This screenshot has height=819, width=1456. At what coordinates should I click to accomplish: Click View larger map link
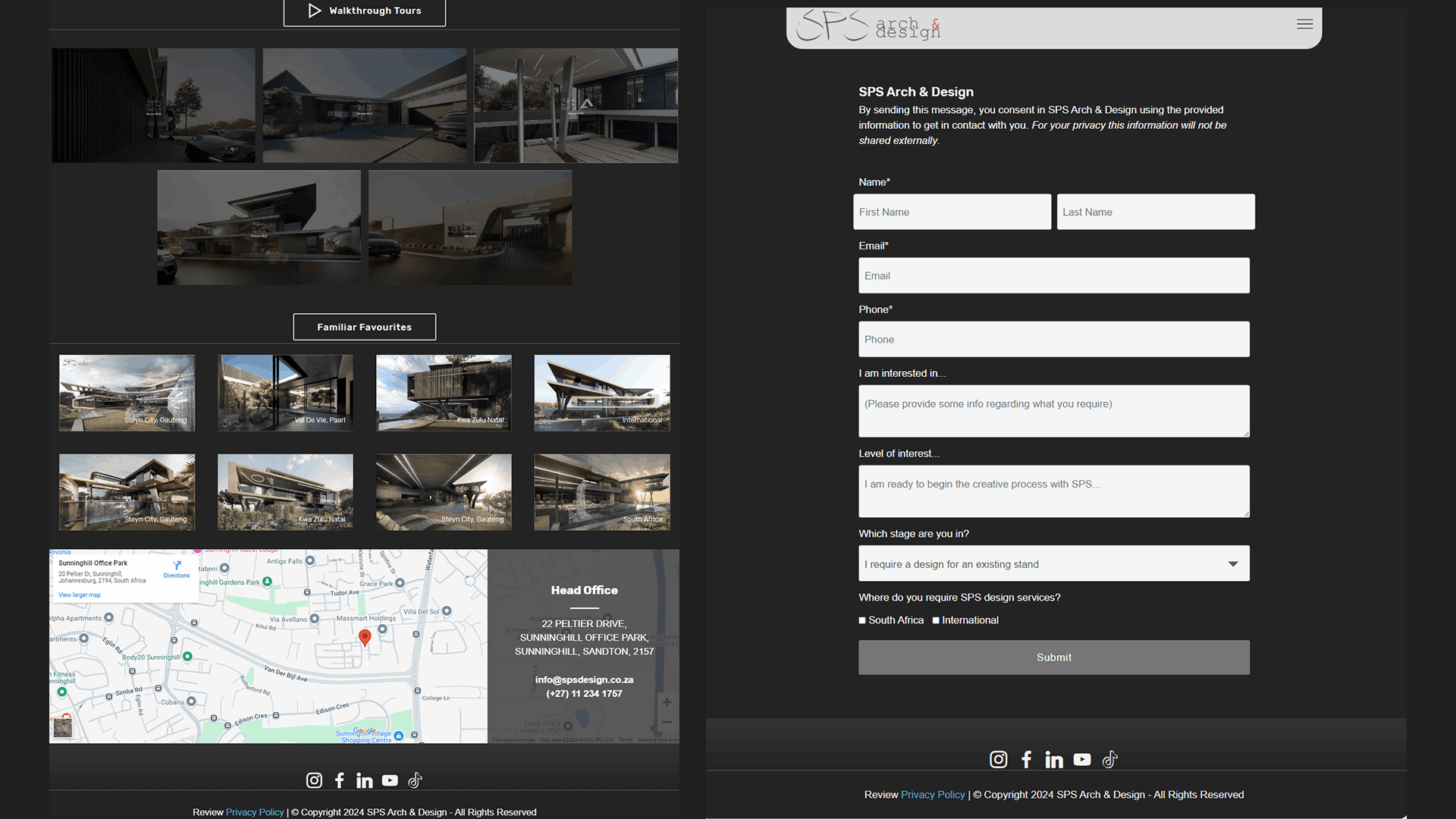[80, 595]
